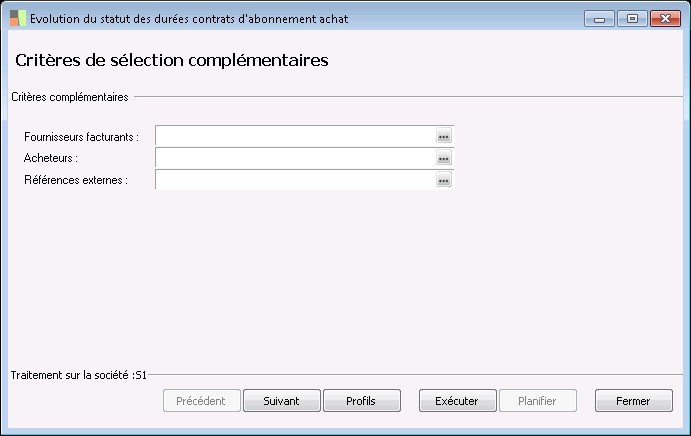Click the "Références externes :" label
The height and width of the screenshot is (436, 691).
76,180
